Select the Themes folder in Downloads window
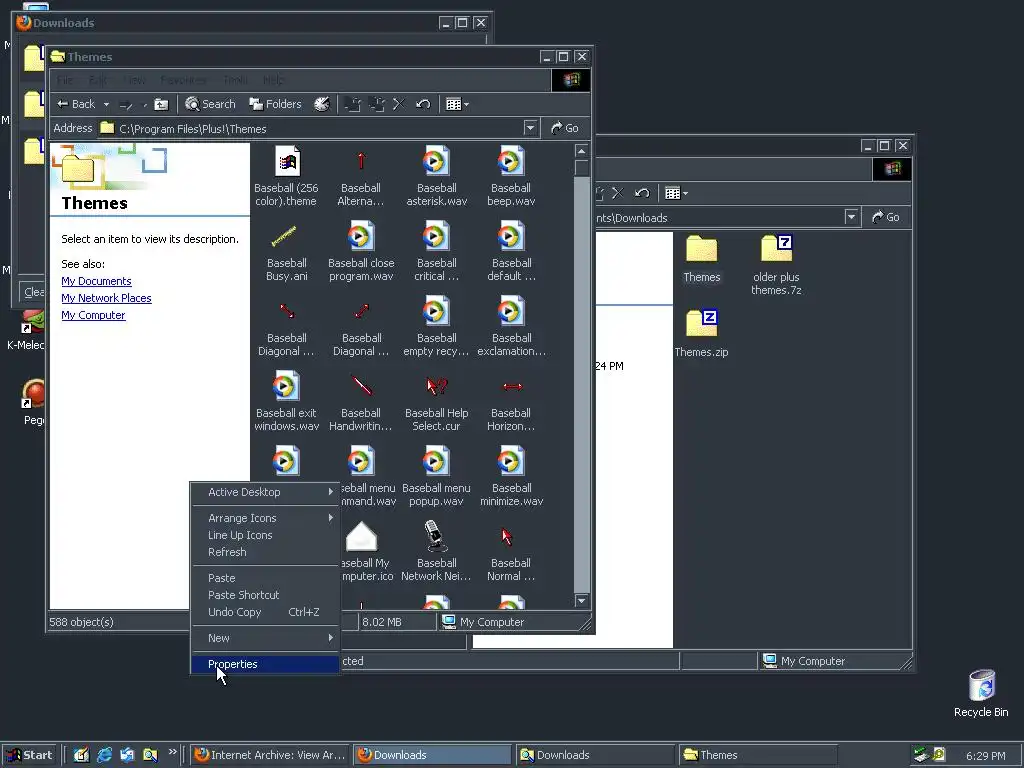 701,259
